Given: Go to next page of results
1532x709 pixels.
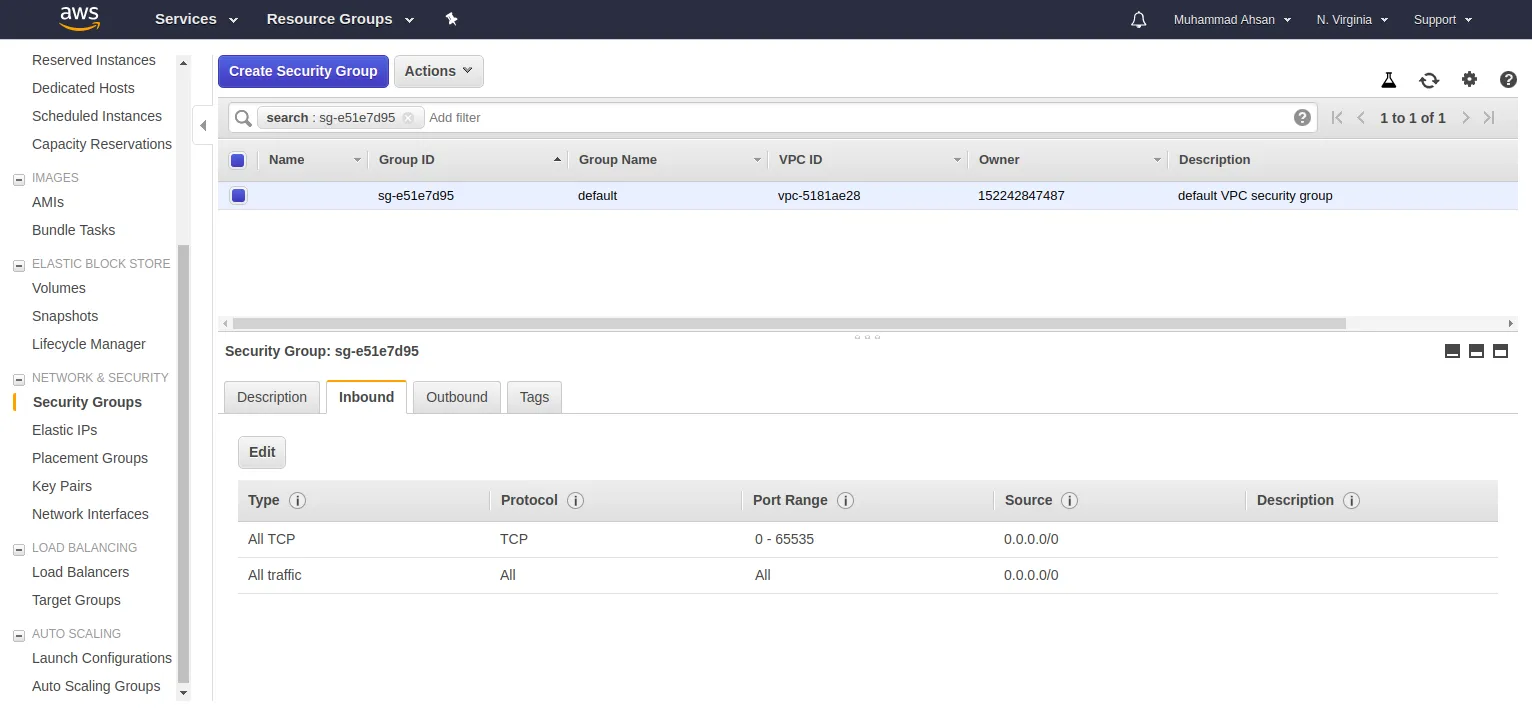Looking at the screenshot, I should [x=1465, y=118].
